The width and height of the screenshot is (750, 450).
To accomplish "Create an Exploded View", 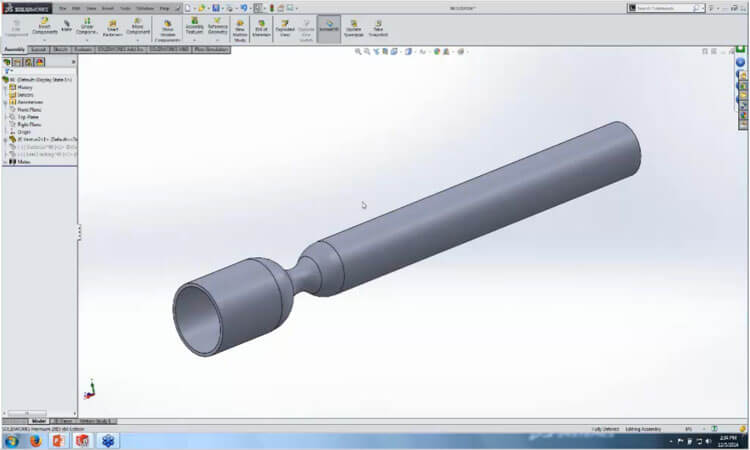I will coord(285,25).
